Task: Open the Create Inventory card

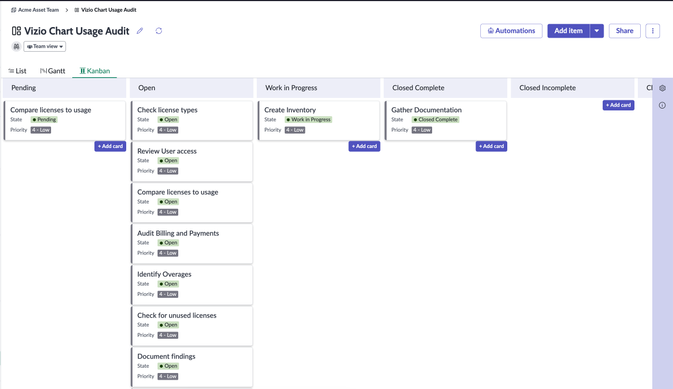Action: (x=319, y=121)
